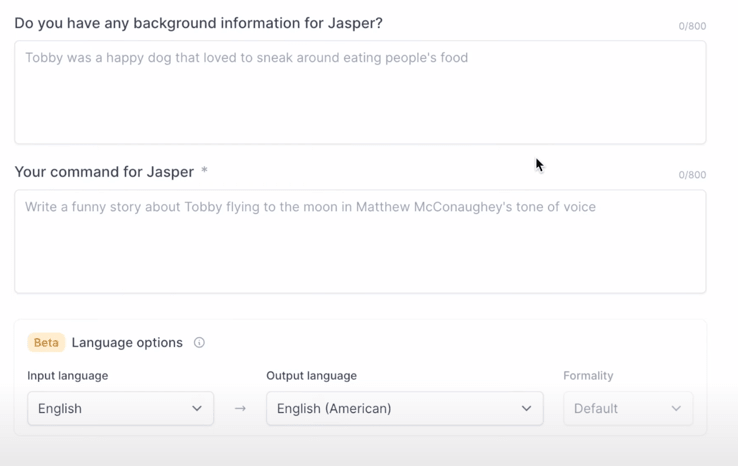Click the chevron in the Formality box
Image resolution: width=738 pixels, height=466 pixels.
pos(676,408)
